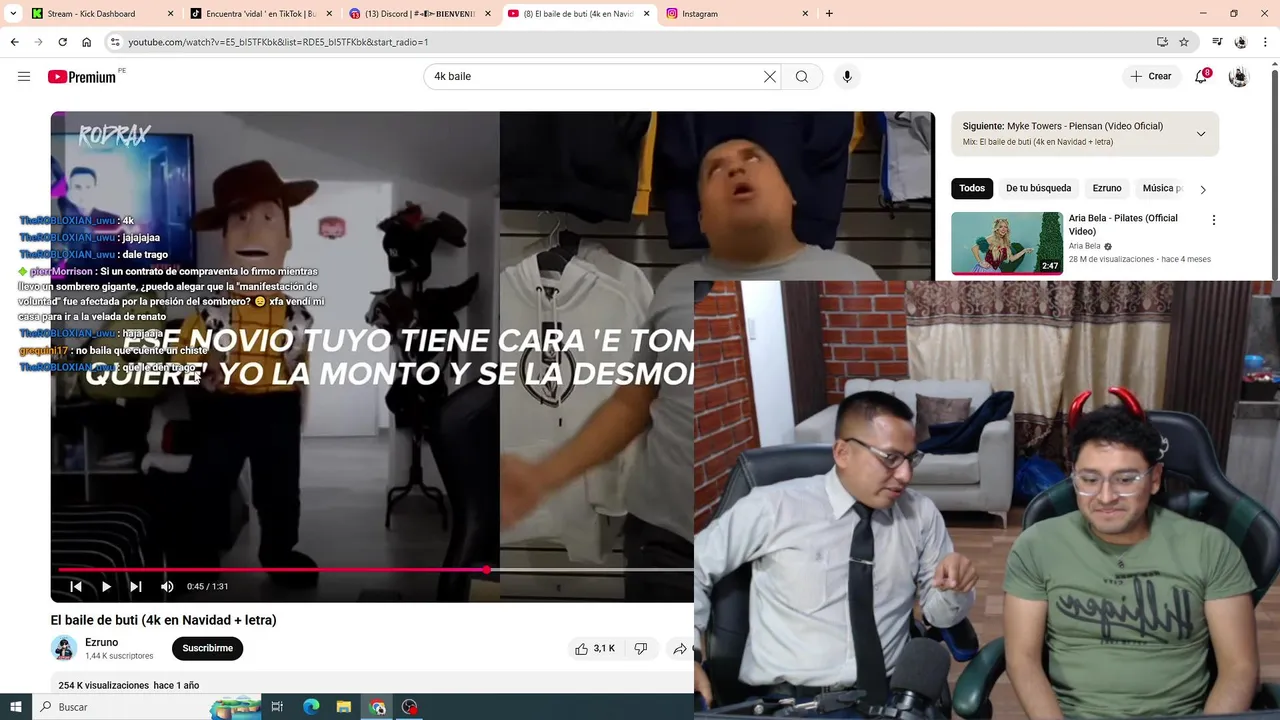Open the Chrome profile avatar
The height and width of the screenshot is (720, 1280).
1241,42
